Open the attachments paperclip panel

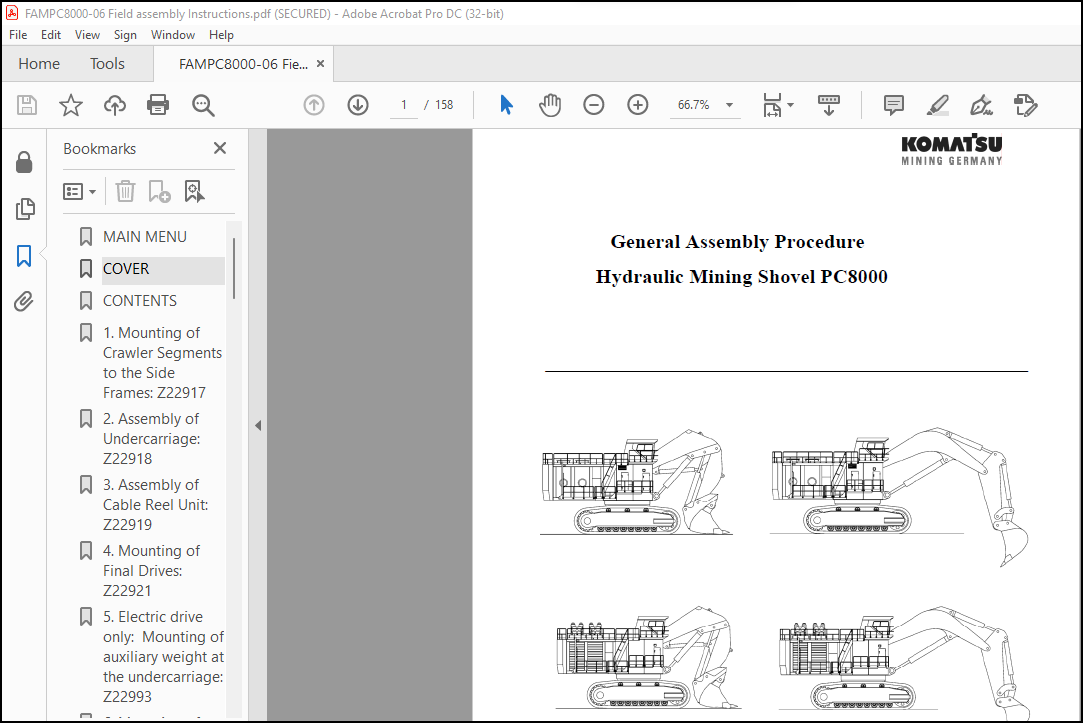coord(24,302)
